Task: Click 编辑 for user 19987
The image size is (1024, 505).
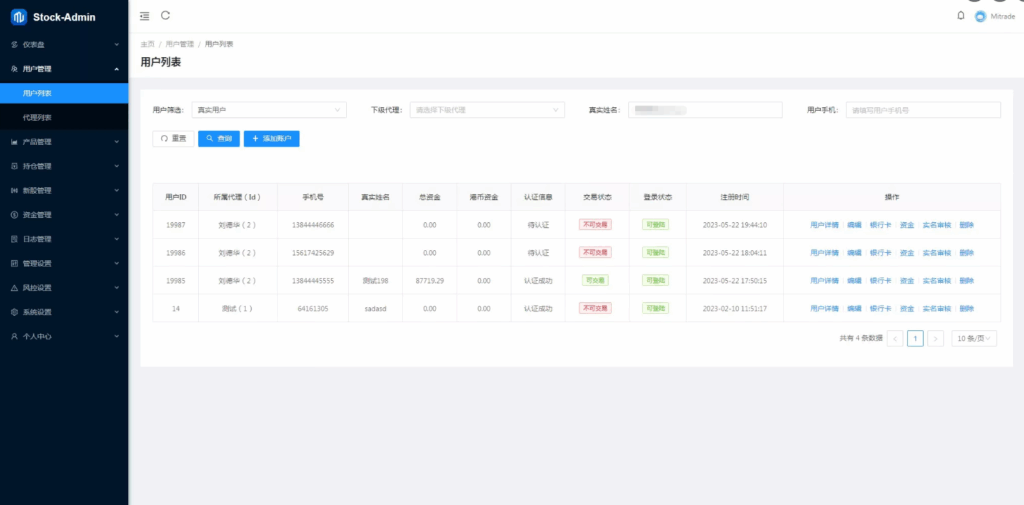Action: [854, 225]
